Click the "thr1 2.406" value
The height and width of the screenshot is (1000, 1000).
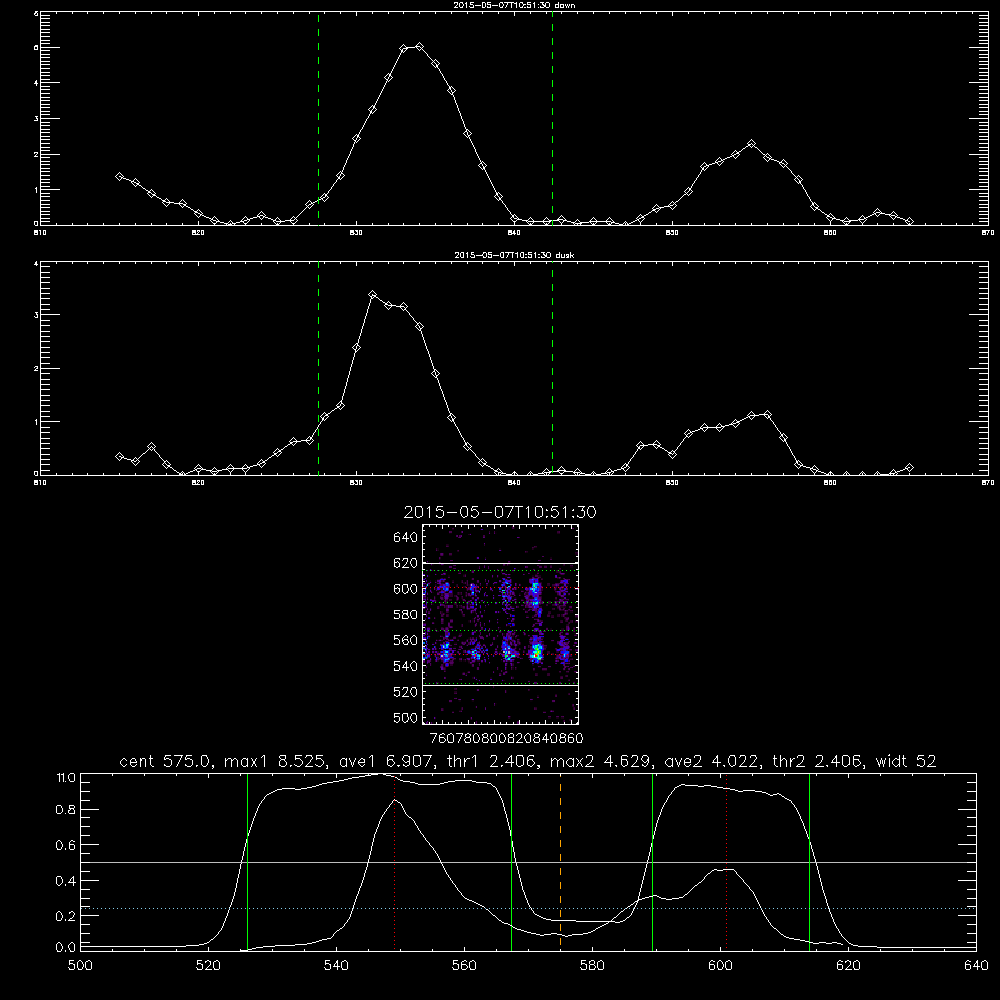point(490,761)
